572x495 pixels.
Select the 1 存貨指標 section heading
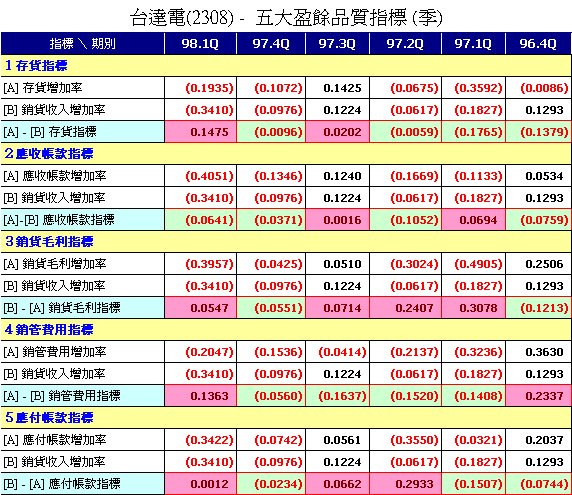(36, 66)
